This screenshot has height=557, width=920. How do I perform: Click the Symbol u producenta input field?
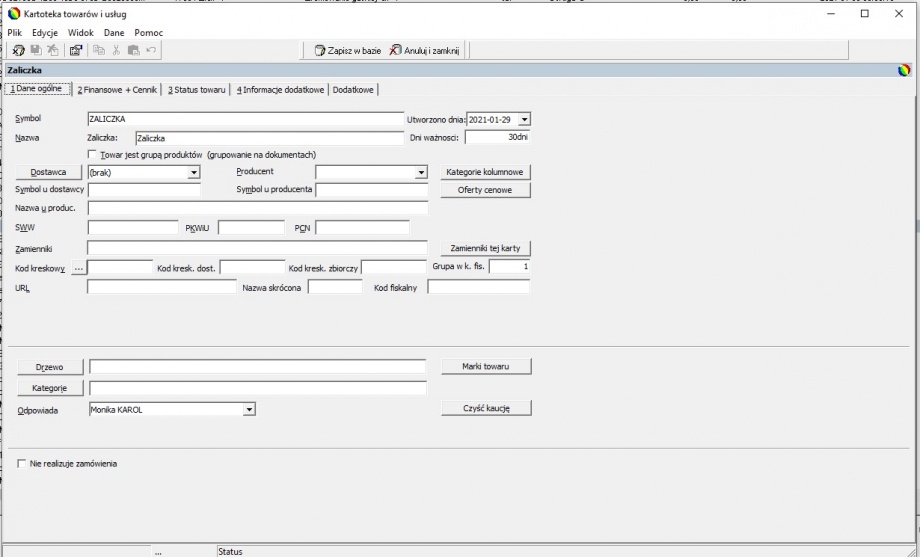click(x=371, y=190)
